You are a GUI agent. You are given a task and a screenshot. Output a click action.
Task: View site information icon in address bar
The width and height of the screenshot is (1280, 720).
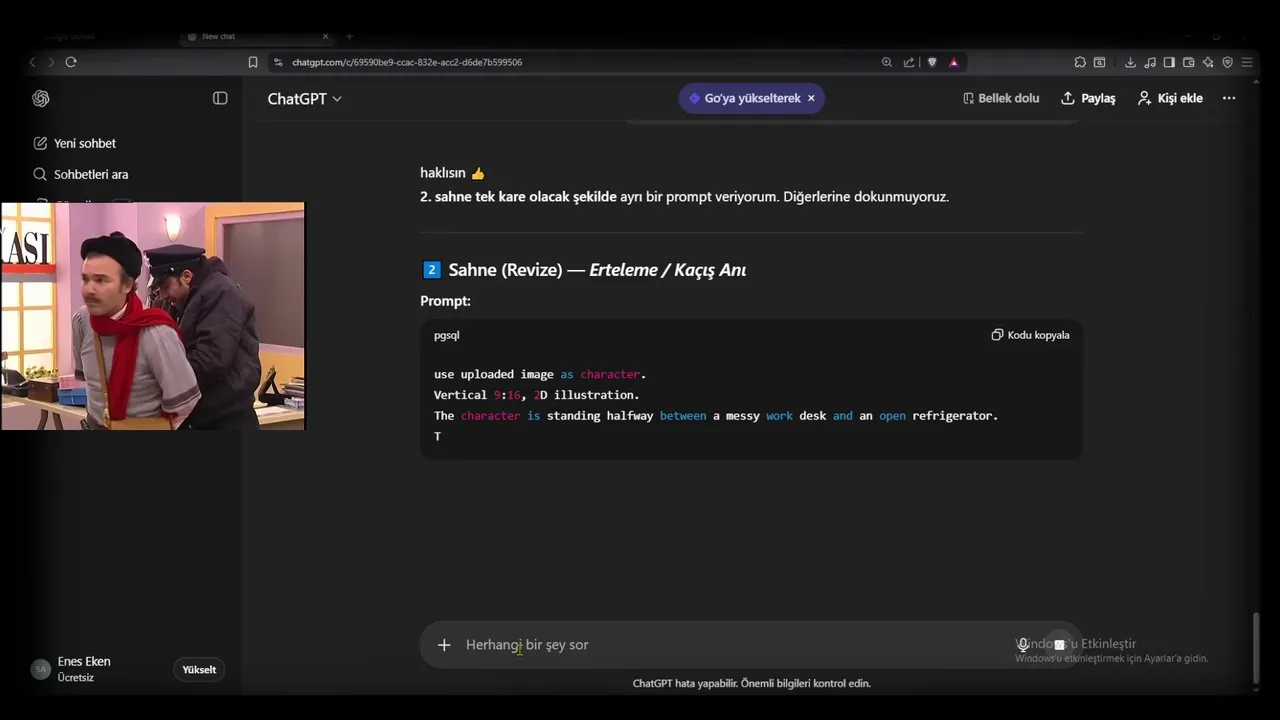277,62
